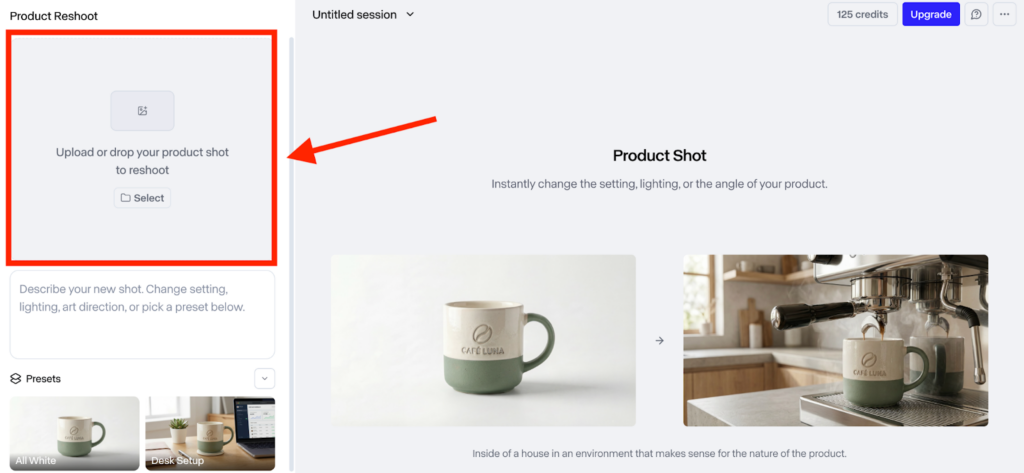
Task: Expand the Presets chevron dropdown
Action: [264, 378]
